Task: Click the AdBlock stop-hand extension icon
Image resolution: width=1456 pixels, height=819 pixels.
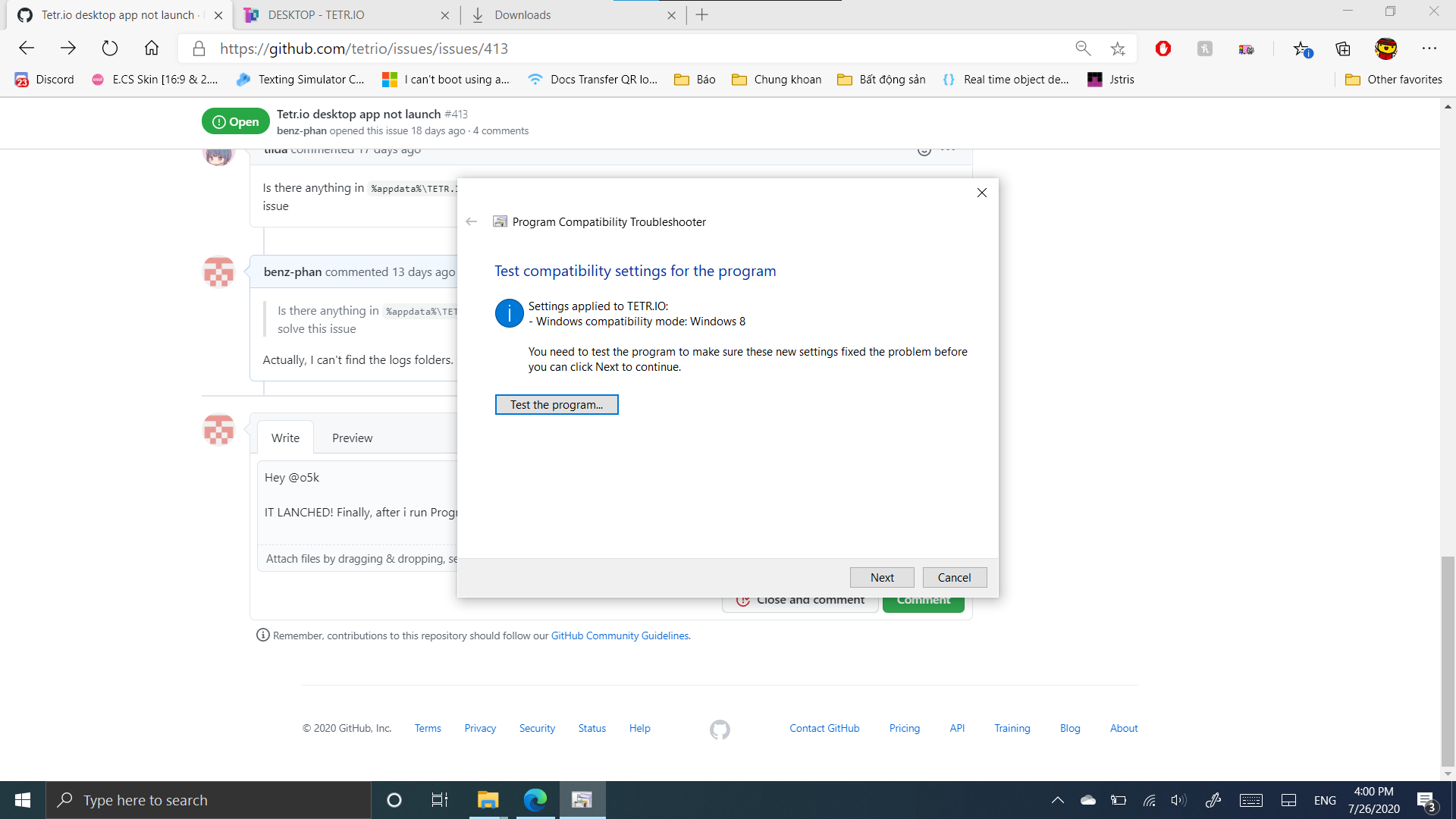Action: click(1163, 49)
